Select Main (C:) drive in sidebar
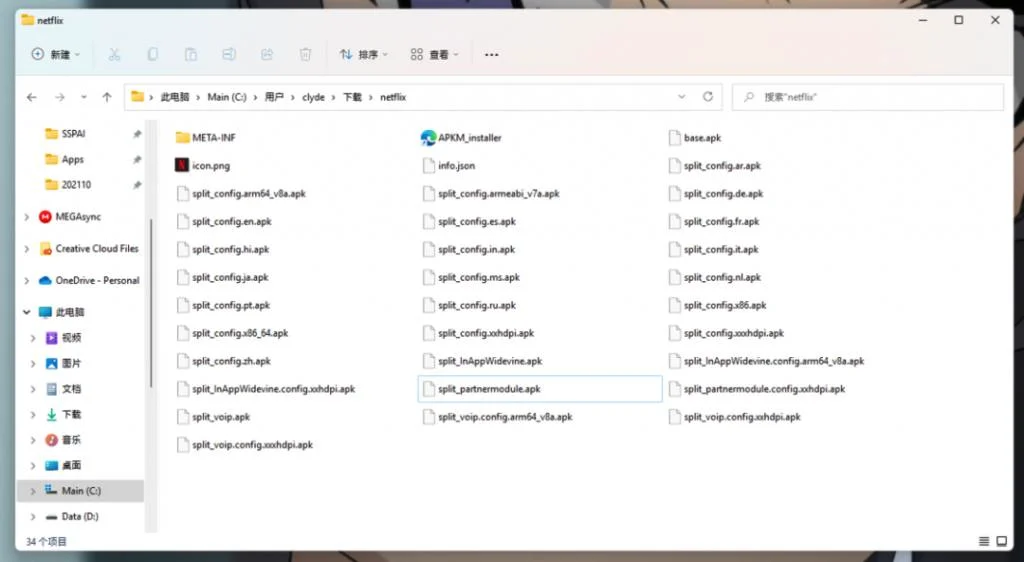The image size is (1024, 562). (x=80, y=491)
